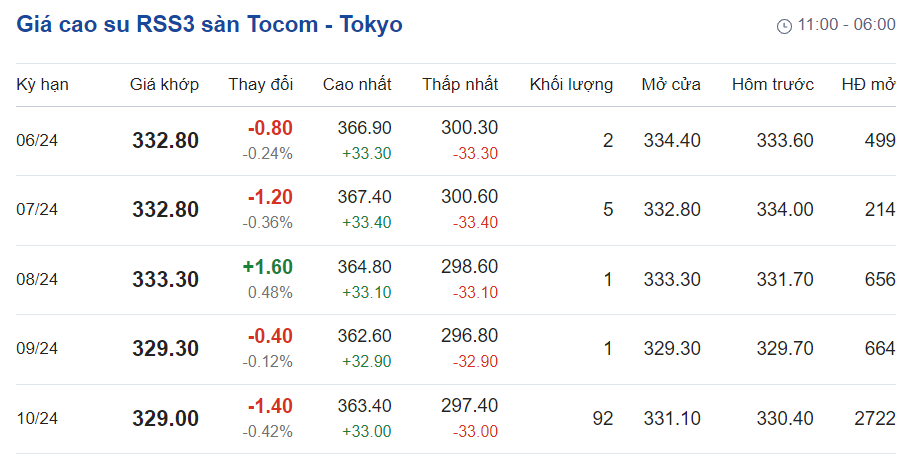908x456 pixels.
Task: Click the Mở cửa column header
Action: coord(671,84)
